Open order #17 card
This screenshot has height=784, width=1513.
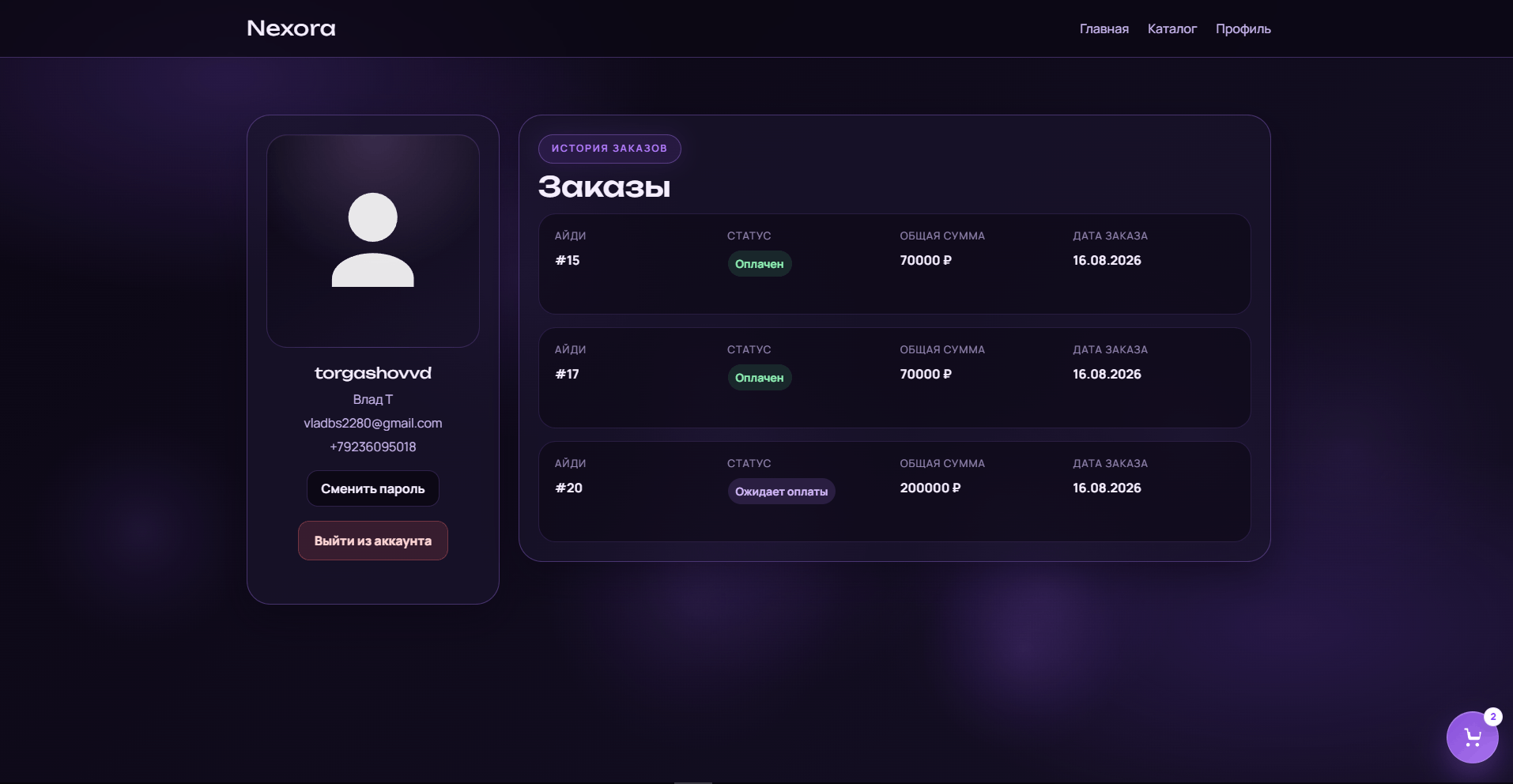coord(894,378)
